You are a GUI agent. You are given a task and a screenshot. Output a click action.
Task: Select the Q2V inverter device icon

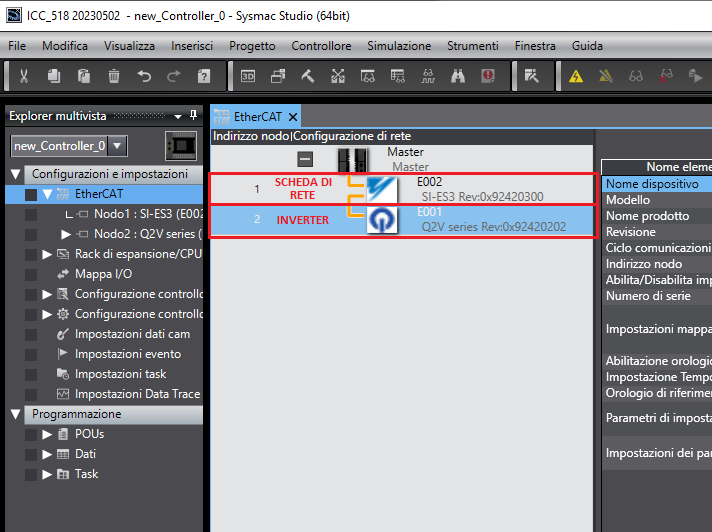[x=381, y=219]
